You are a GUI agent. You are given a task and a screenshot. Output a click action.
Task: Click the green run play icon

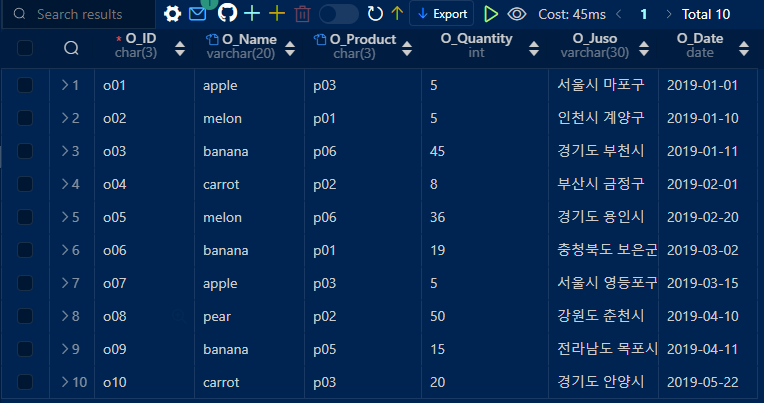click(x=491, y=14)
